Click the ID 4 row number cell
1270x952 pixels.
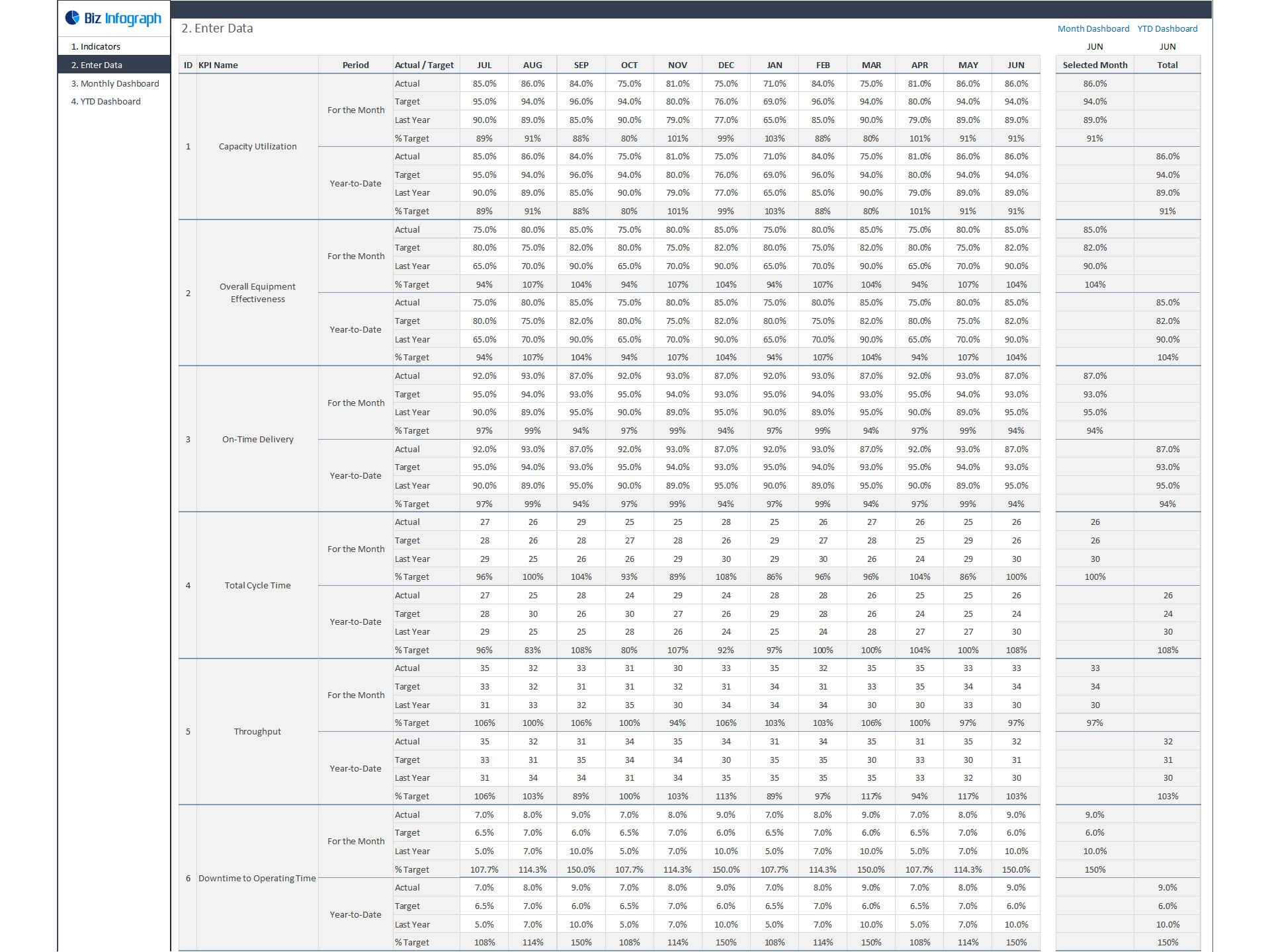[188, 585]
